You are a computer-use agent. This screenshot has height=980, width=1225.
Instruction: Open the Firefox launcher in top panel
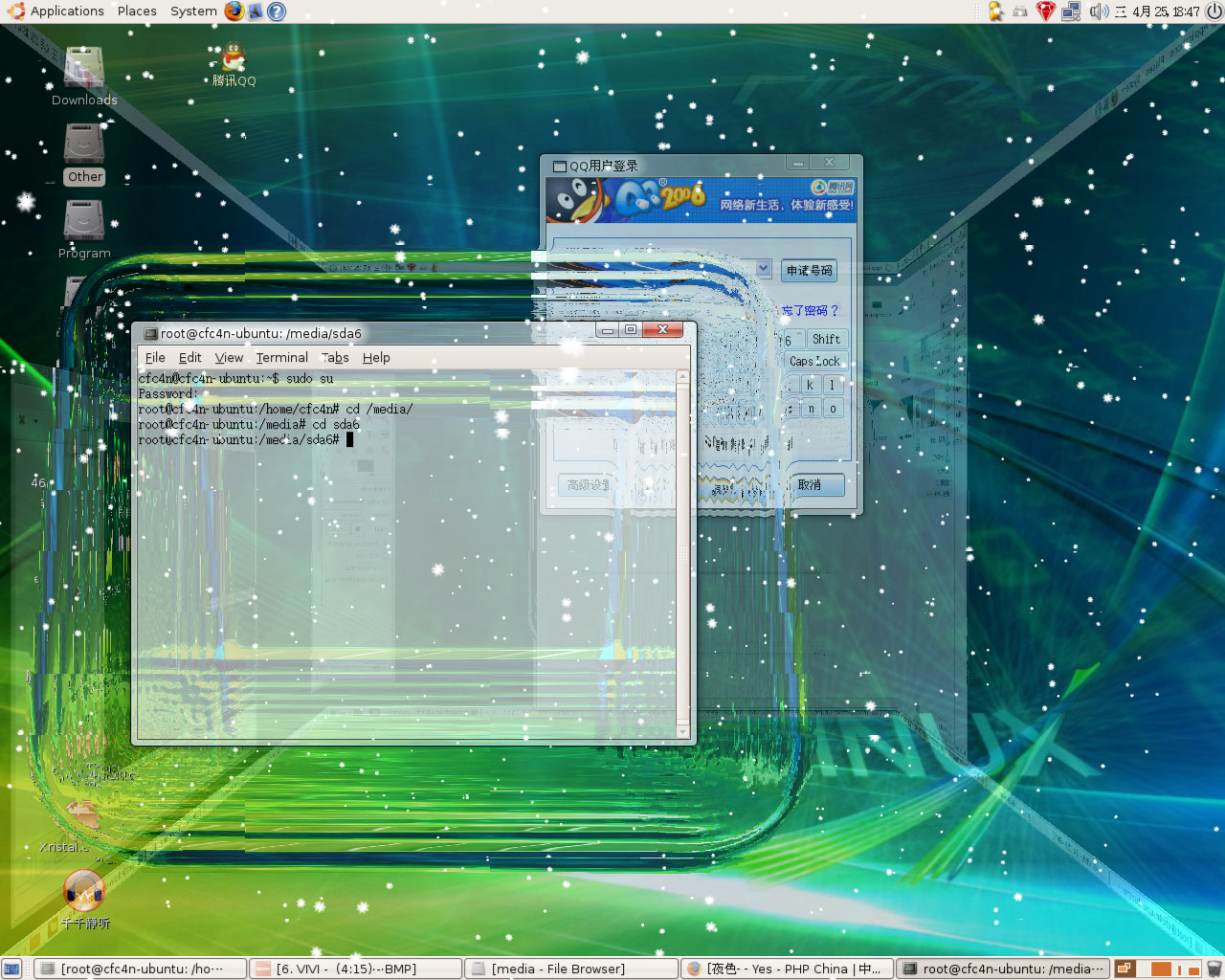pos(234,11)
